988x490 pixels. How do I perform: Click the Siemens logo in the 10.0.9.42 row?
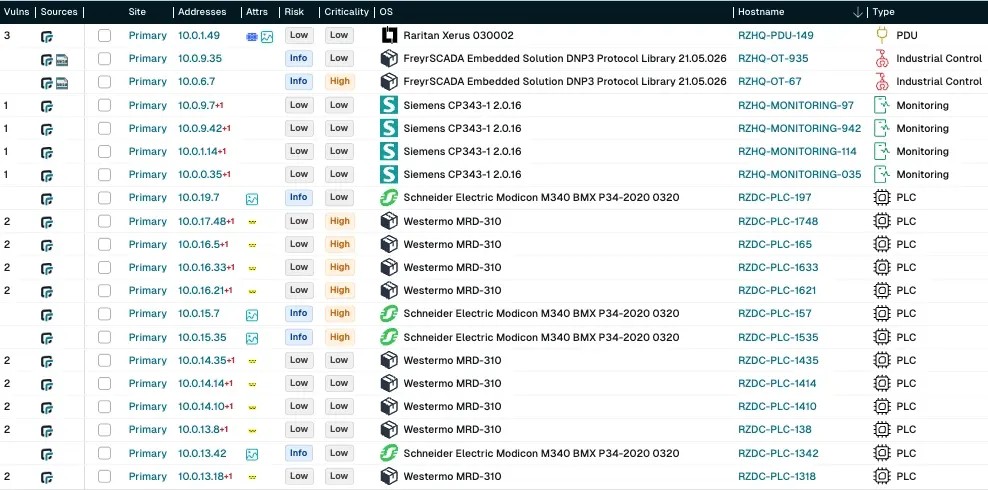pyautogui.click(x=390, y=128)
